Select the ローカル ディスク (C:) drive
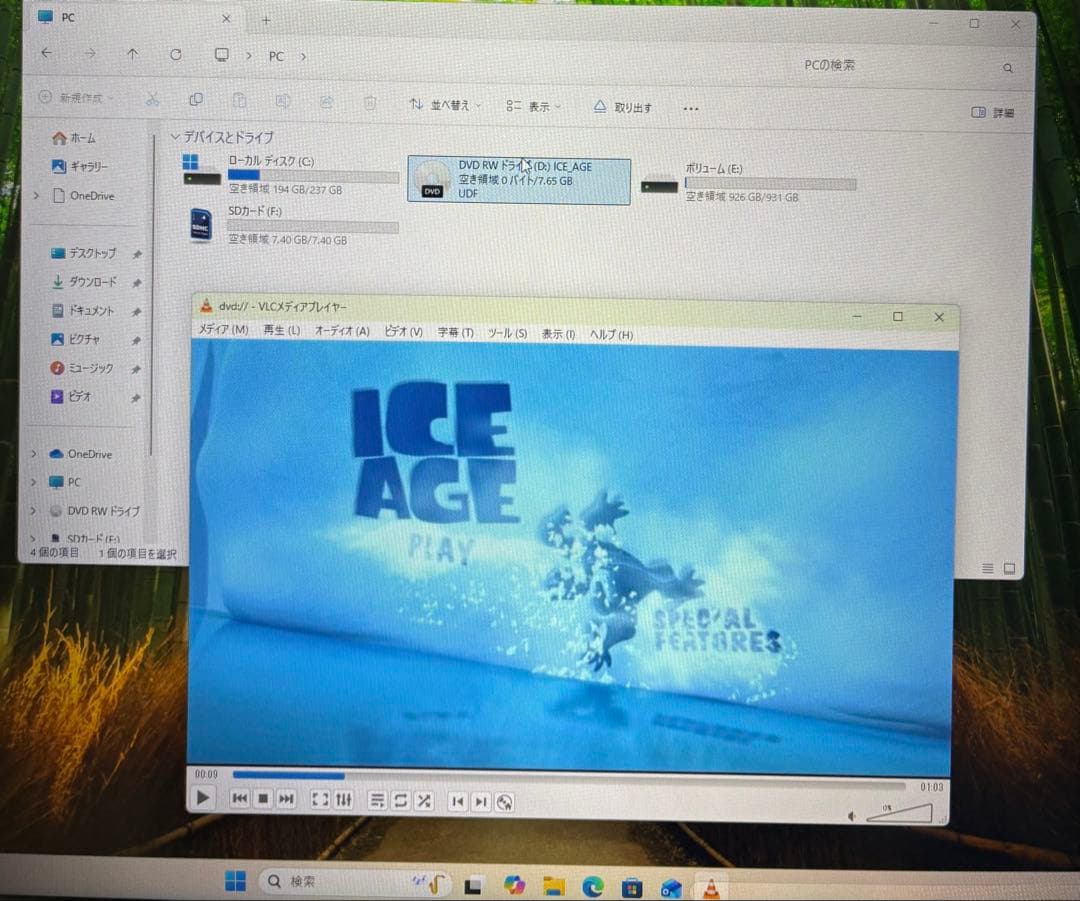Viewport: 1080px width, 901px height. (x=290, y=175)
